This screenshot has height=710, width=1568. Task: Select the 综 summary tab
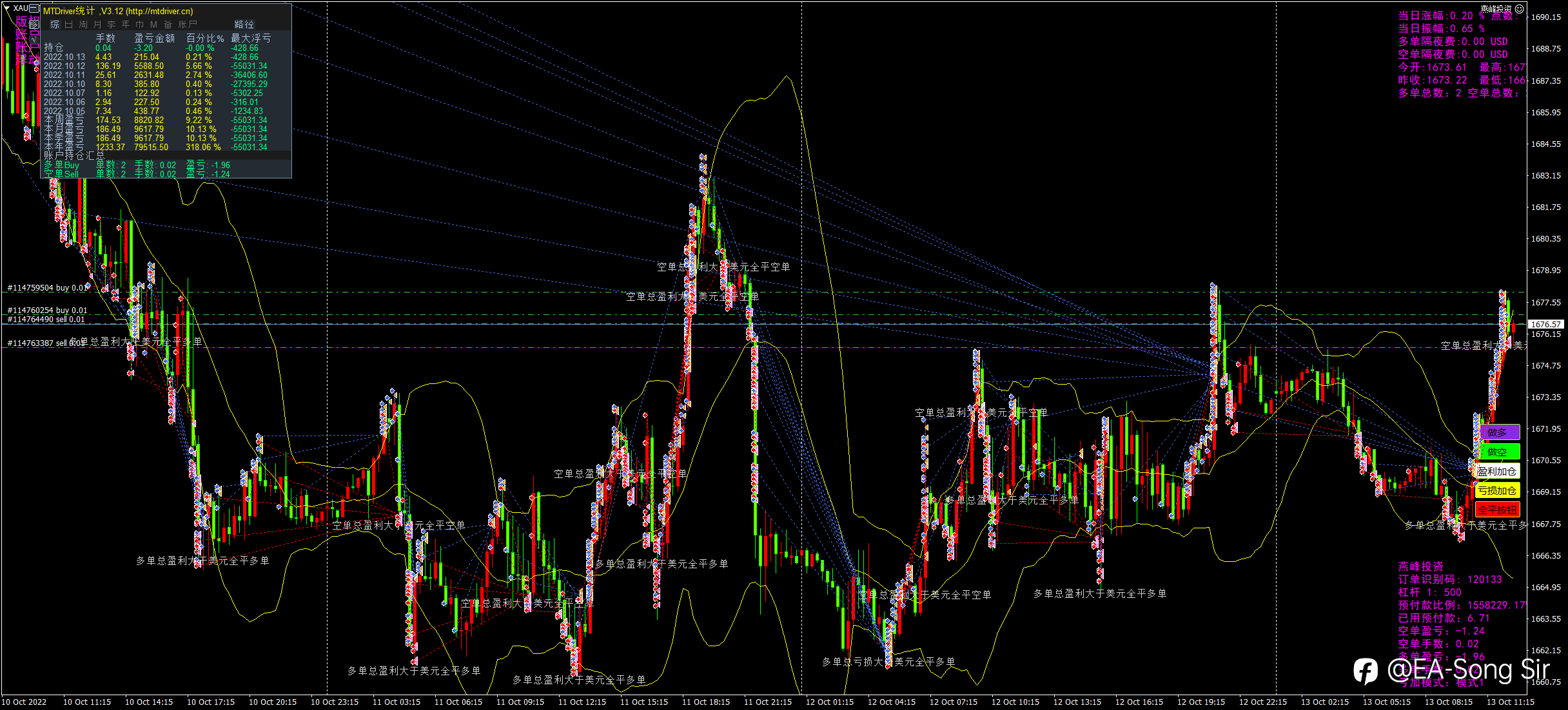click(x=55, y=24)
